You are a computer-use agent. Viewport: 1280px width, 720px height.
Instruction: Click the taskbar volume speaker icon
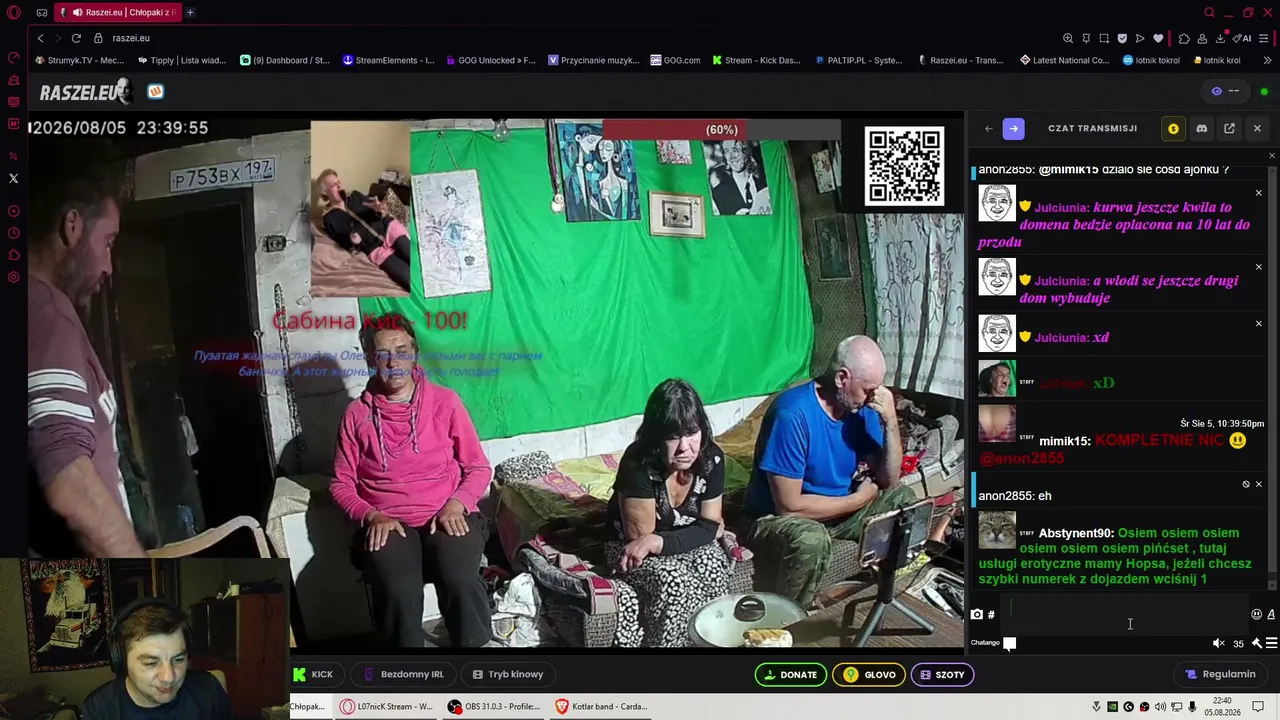tap(1160, 707)
